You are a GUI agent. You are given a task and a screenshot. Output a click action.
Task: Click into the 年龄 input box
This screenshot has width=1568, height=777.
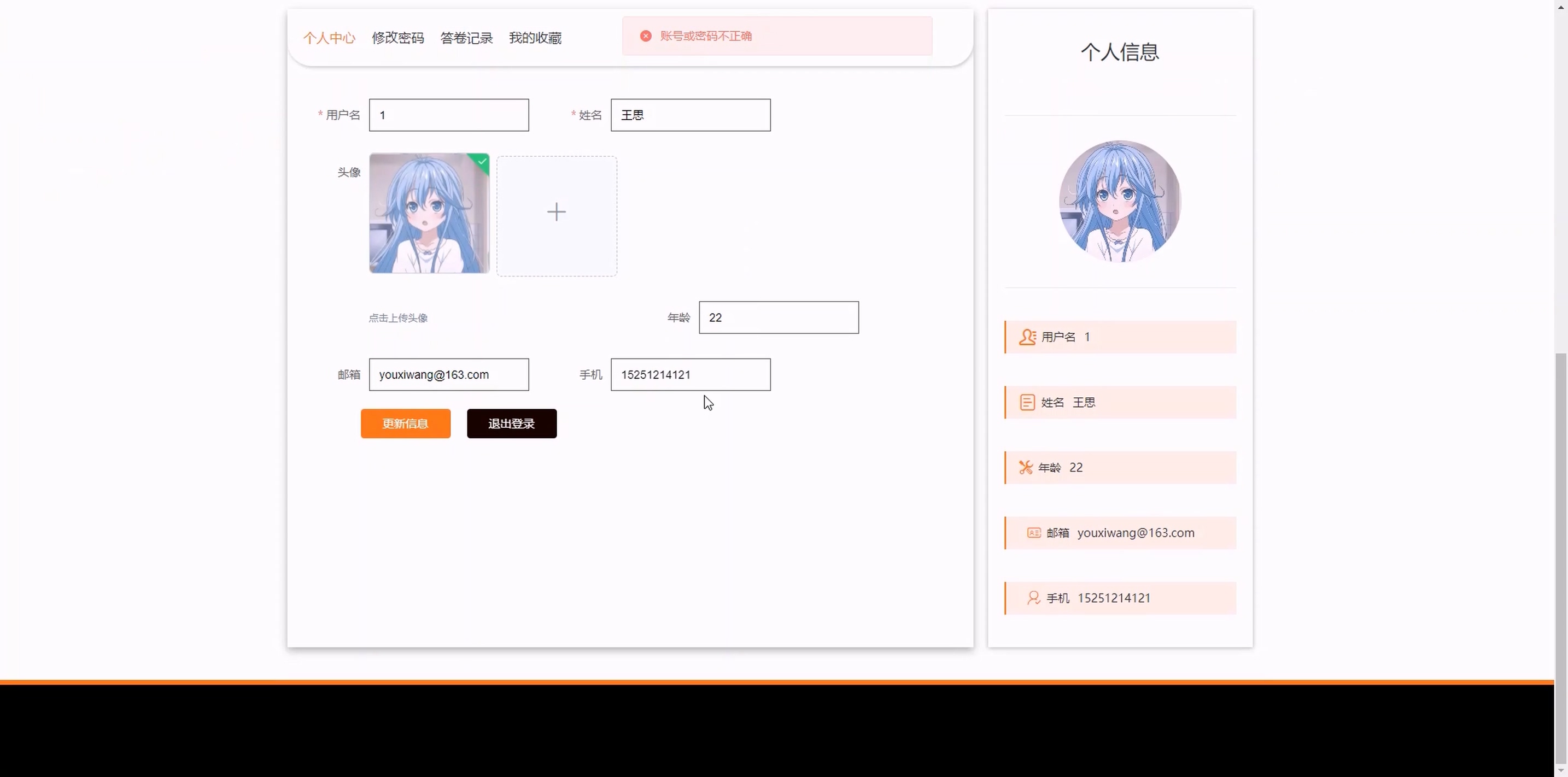pos(779,317)
